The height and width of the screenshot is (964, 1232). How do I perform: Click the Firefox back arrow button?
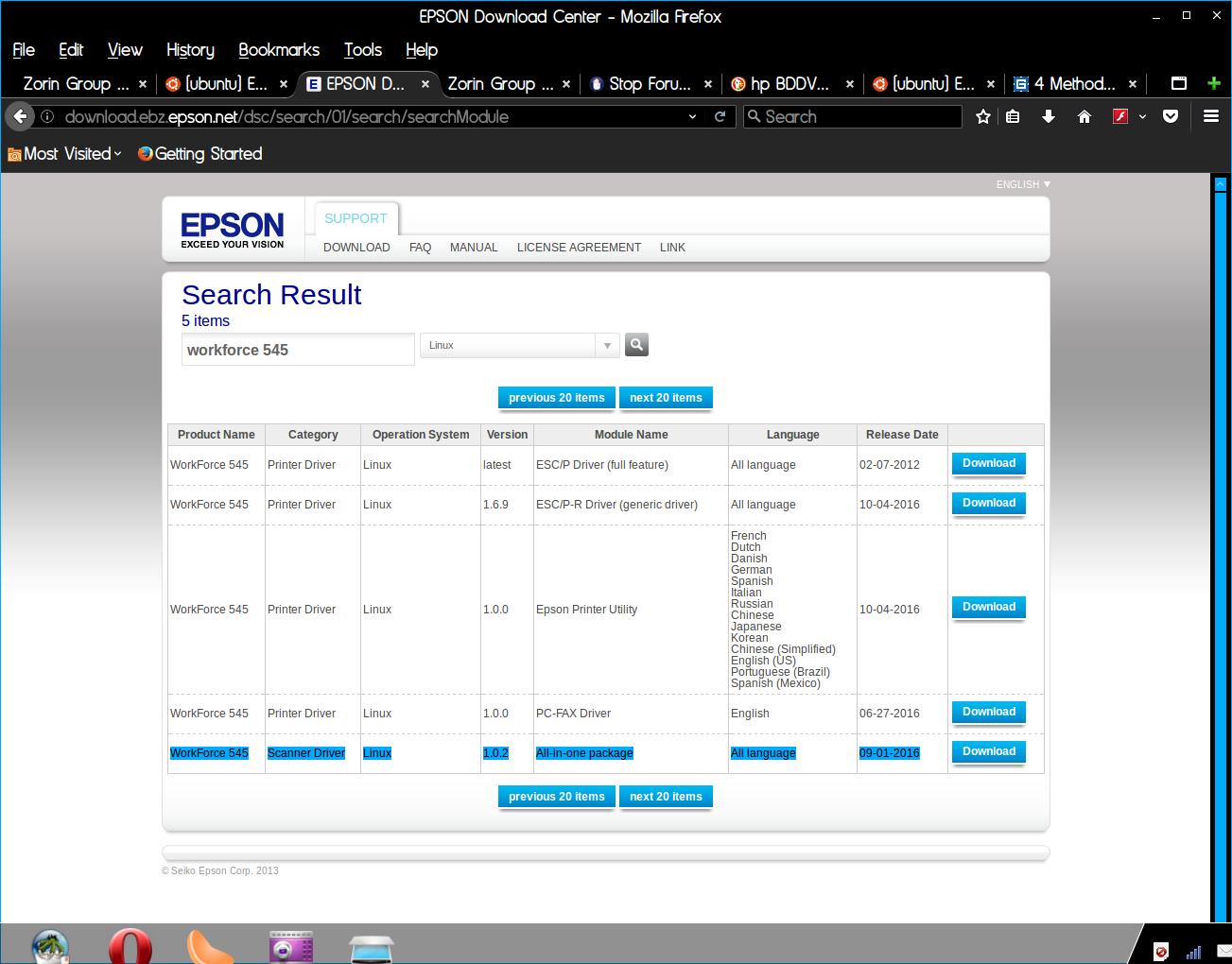point(20,116)
